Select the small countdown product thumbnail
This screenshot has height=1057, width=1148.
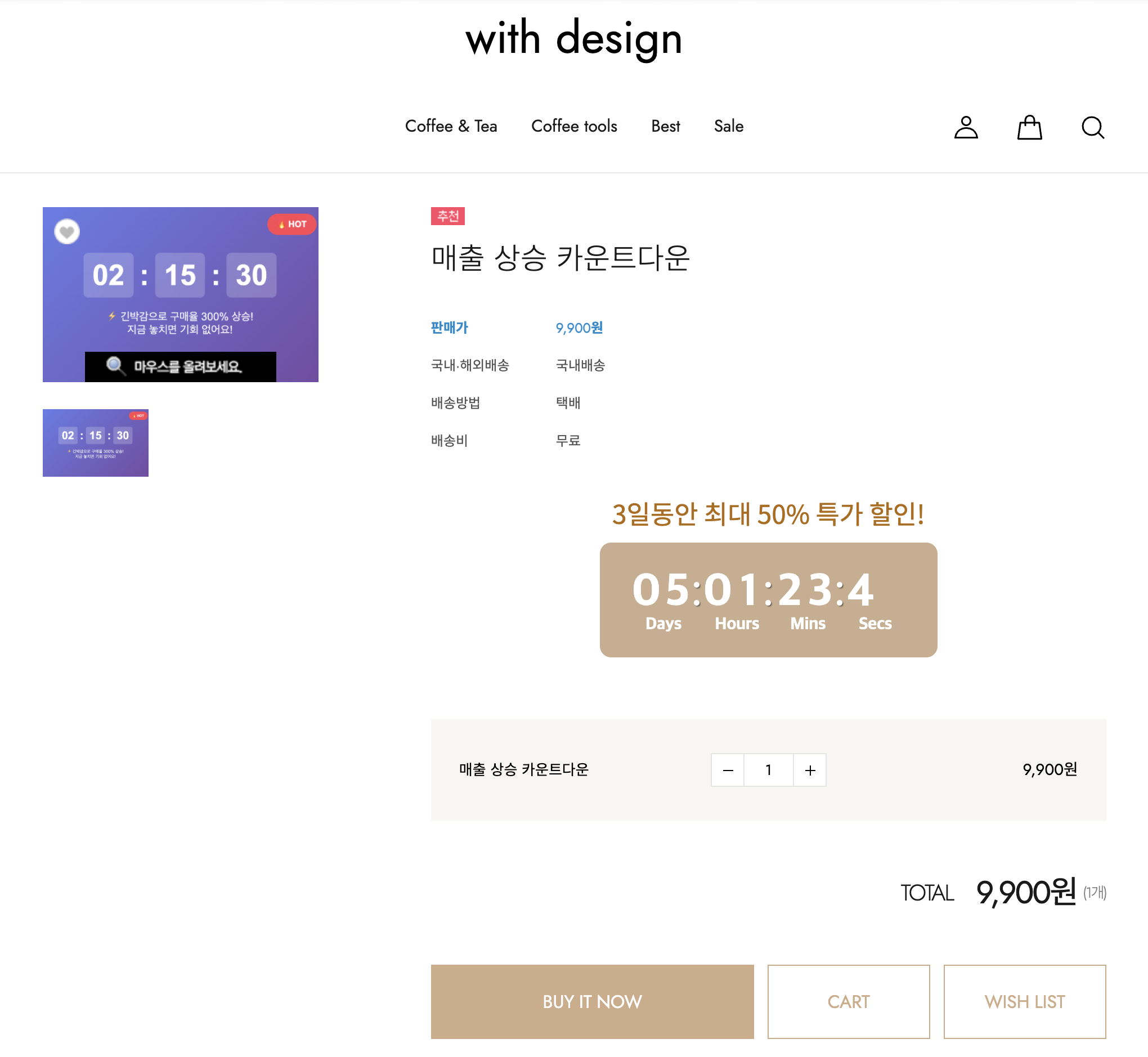coord(96,443)
